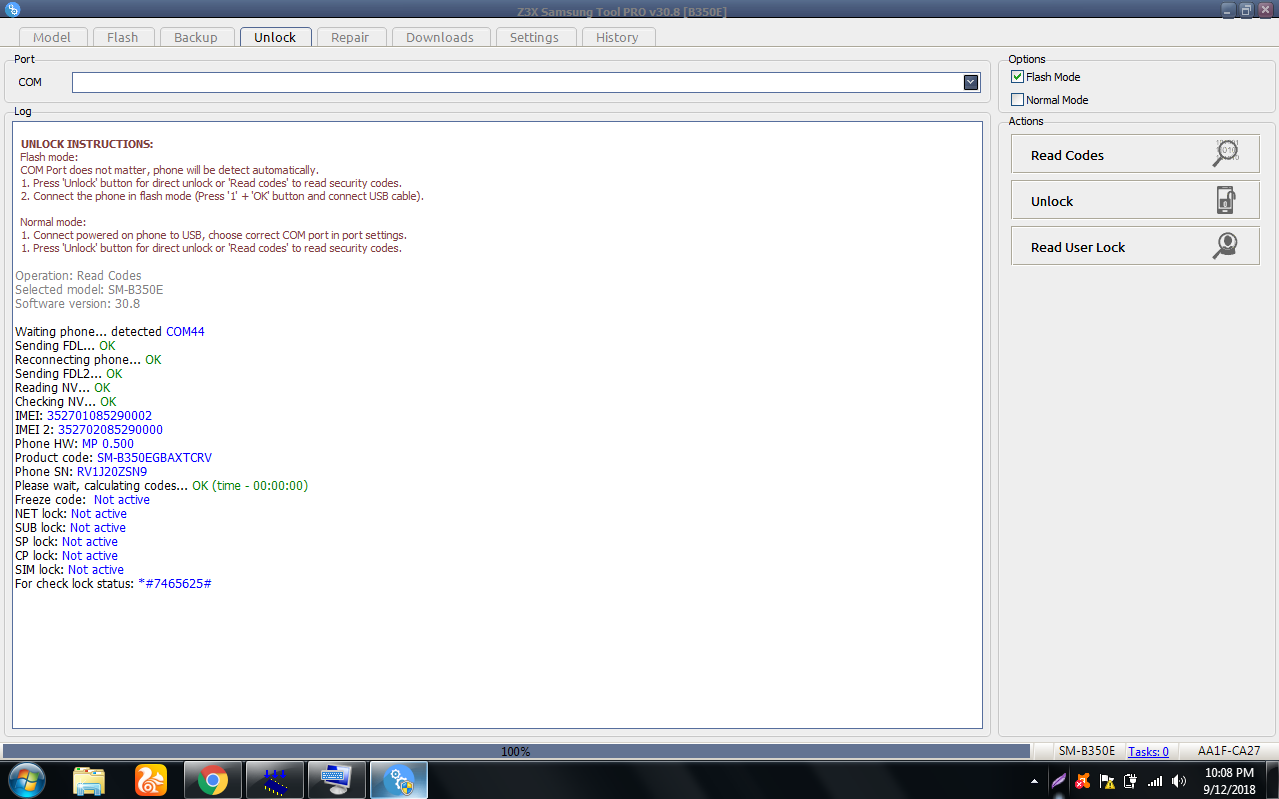Switch to Z3X Samsung Tool taskbar icon
Viewport: 1279px width, 799px height.
(x=399, y=780)
